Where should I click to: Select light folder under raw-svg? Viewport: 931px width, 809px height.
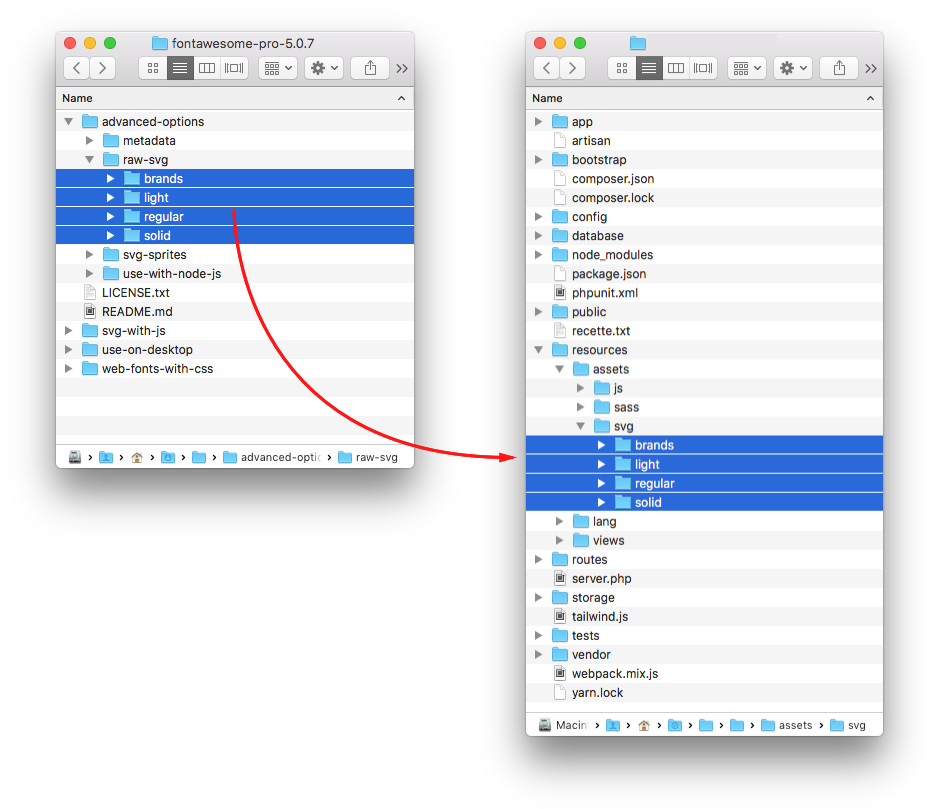point(235,198)
